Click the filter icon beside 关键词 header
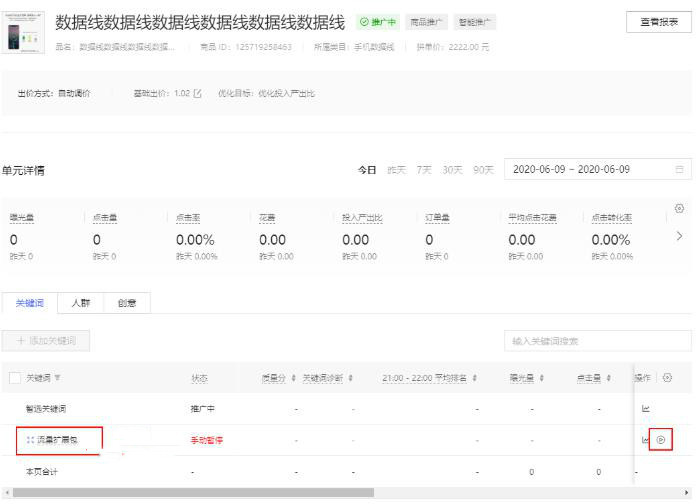Screen dimensions: 697x504 point(57,378)
